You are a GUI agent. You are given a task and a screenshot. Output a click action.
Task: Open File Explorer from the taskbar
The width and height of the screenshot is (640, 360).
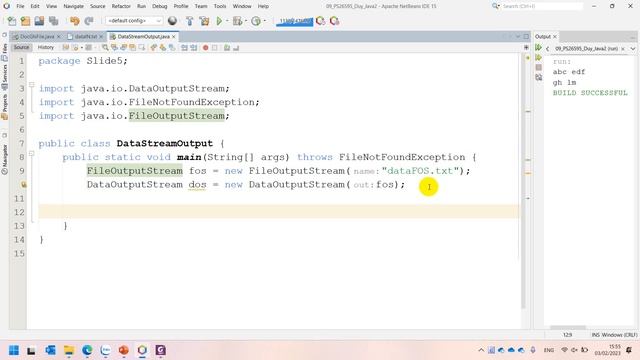pyautogui.click(x=69, y=350)
